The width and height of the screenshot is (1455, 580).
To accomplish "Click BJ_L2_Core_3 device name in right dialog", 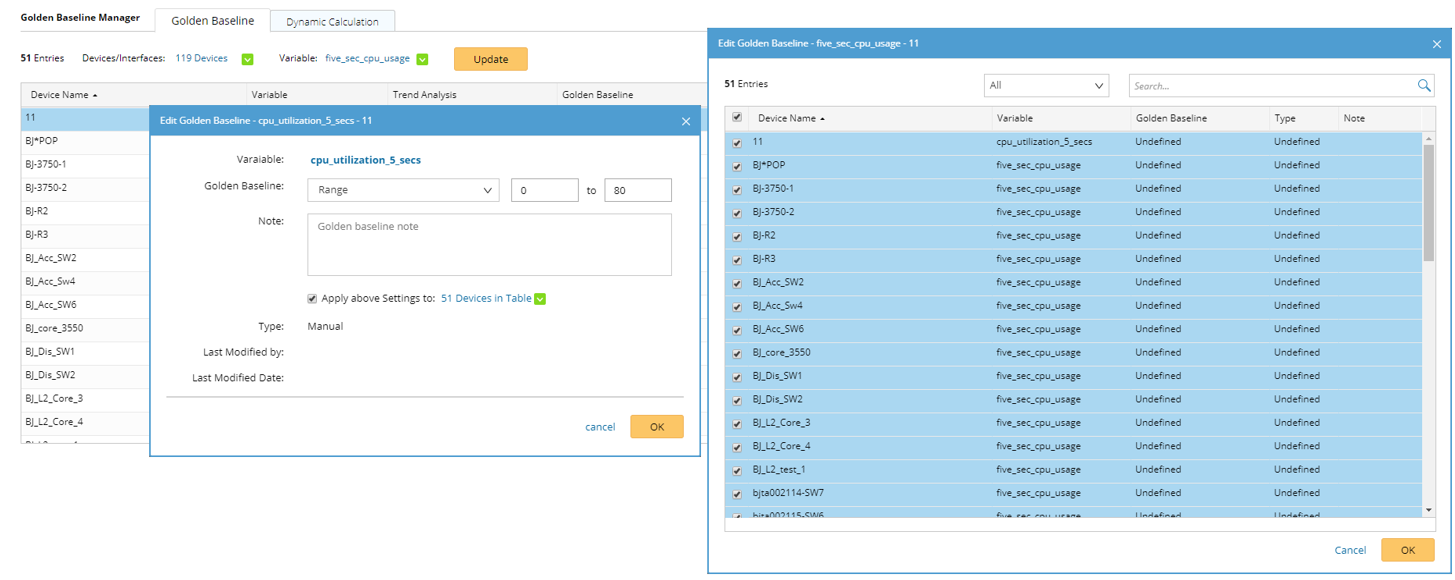I will coord(781,423).
